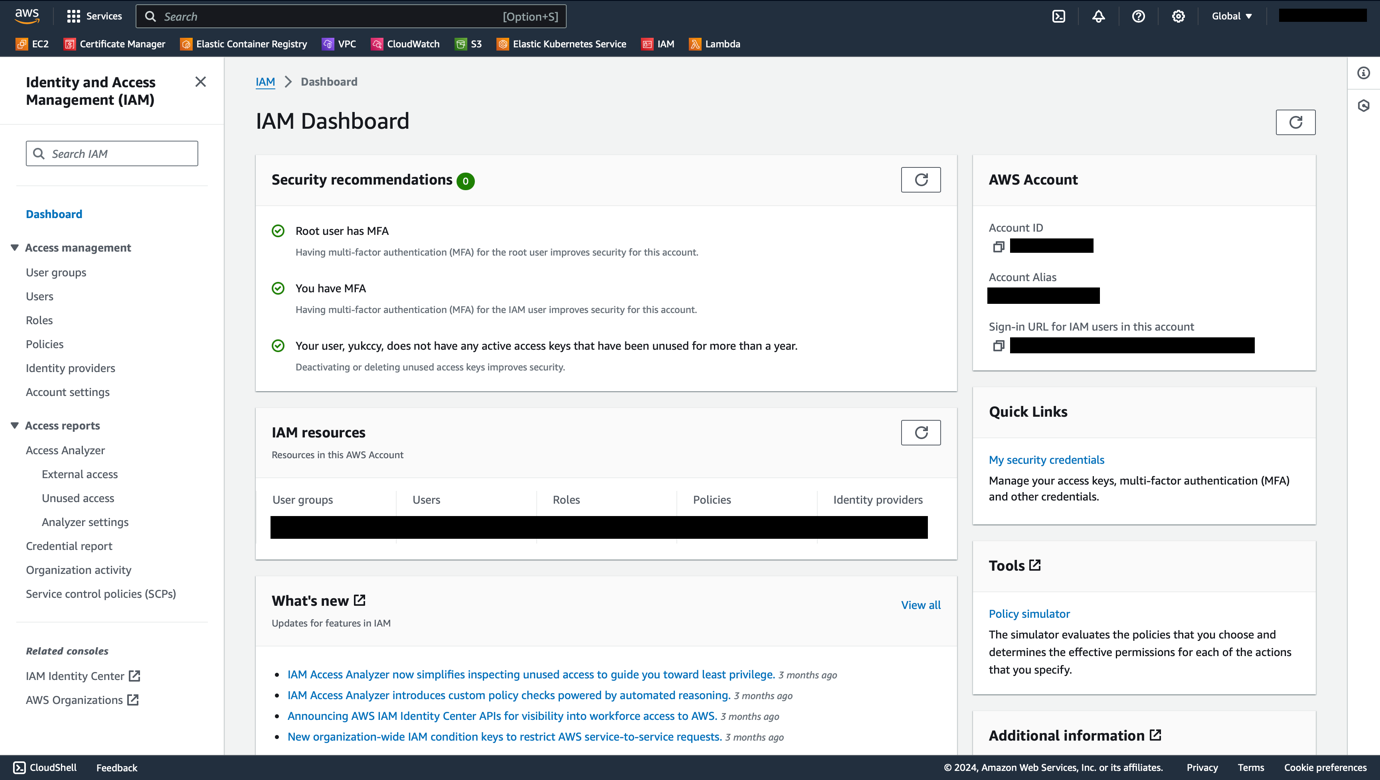Viewport: 1380px width, 780px height.
Task: Open the info panel icon on right edge
Action: 1364,73
